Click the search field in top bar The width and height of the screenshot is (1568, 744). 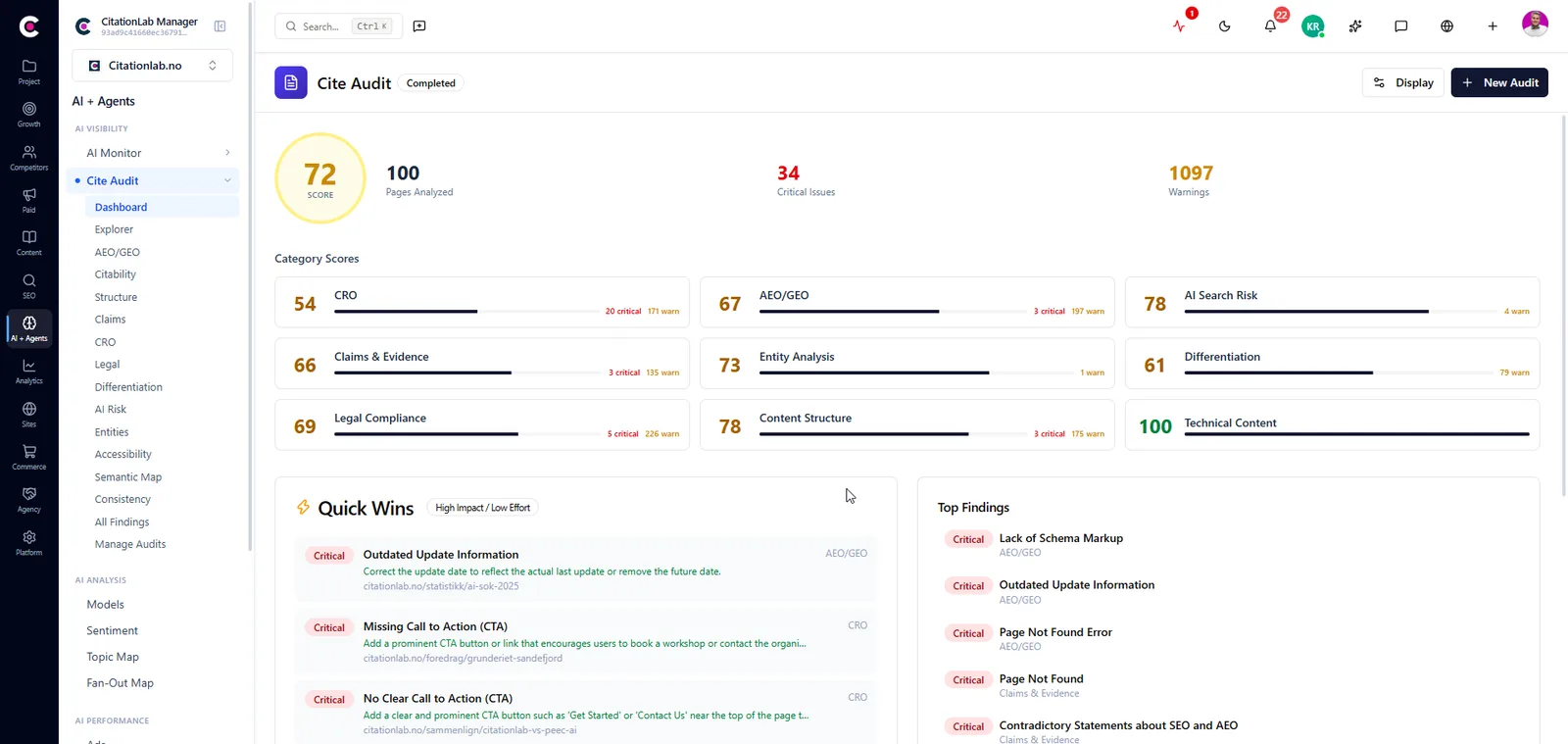[339, 26]
